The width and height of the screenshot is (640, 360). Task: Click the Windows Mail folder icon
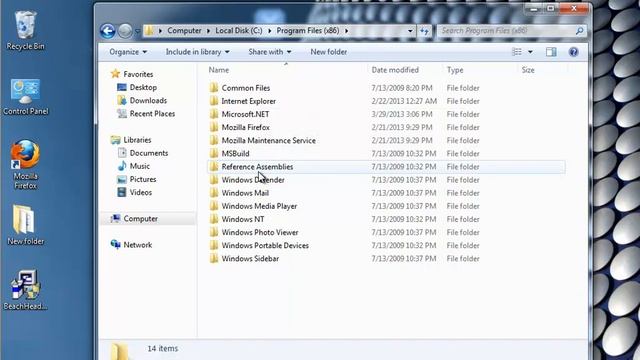pos(214,193)
